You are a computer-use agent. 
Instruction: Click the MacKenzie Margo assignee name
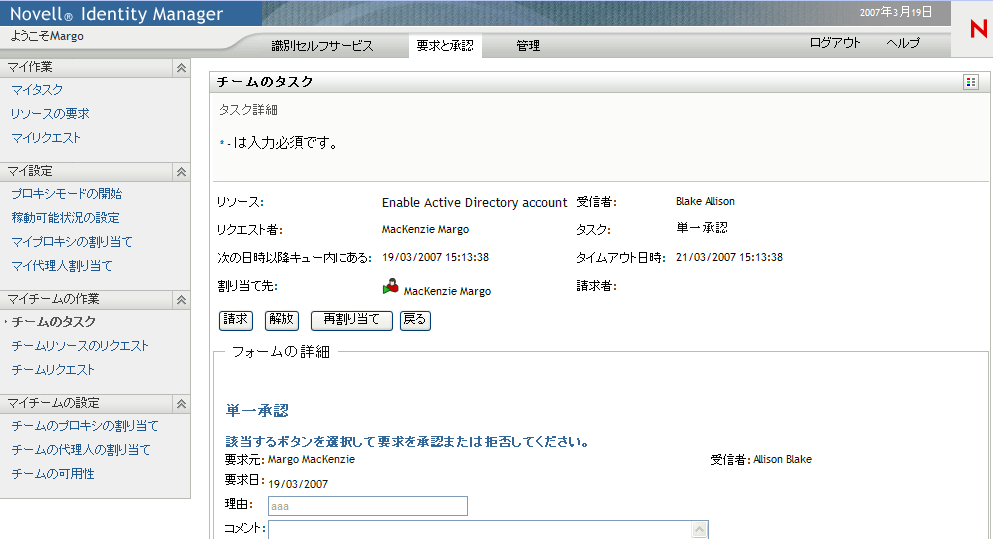click(447, 291)
